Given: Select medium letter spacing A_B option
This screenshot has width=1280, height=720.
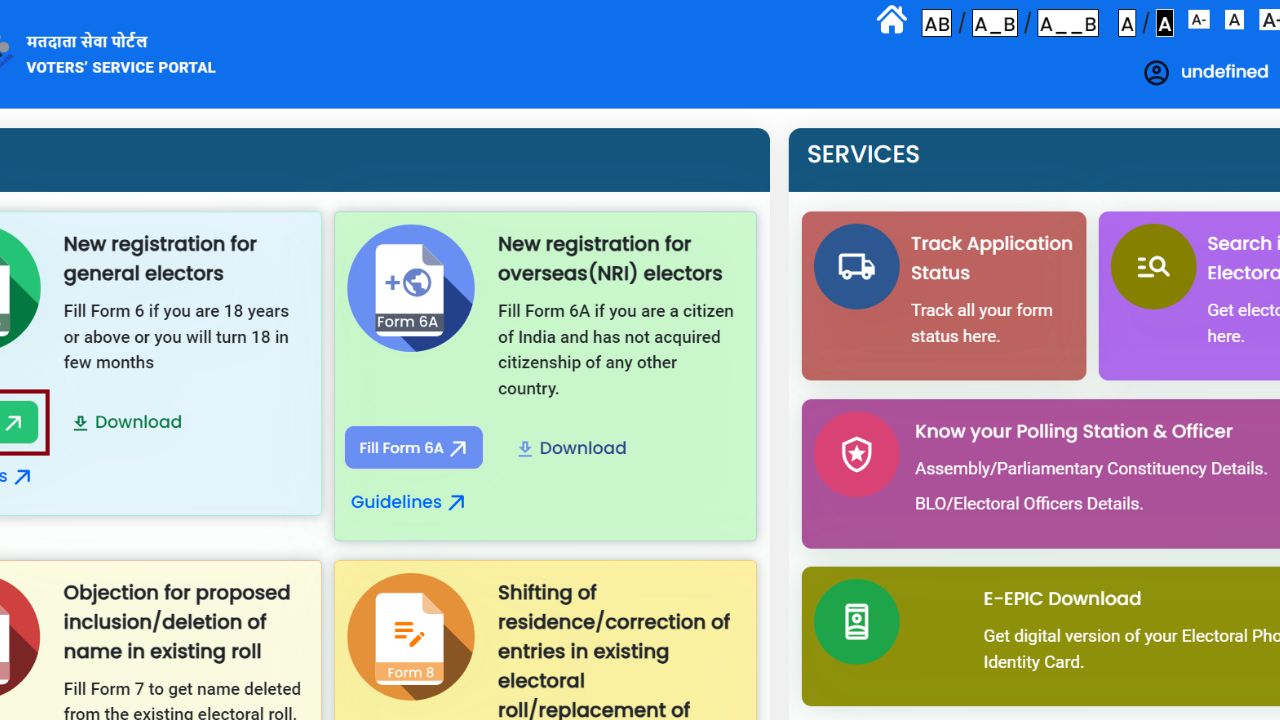Looking at the screenshot, I should pos(994,23).
